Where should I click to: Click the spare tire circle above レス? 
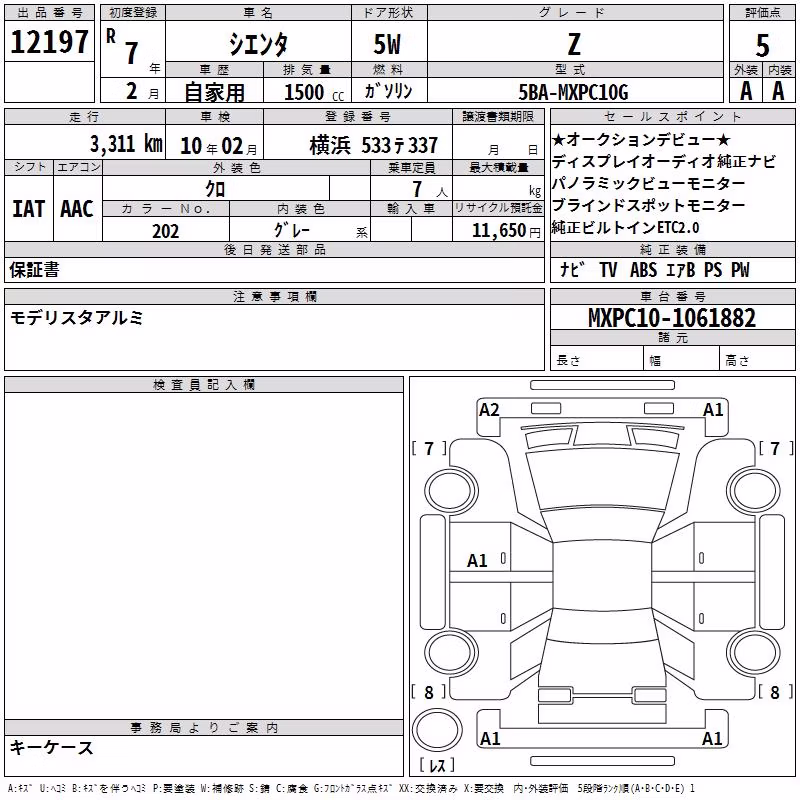point(437,730)
